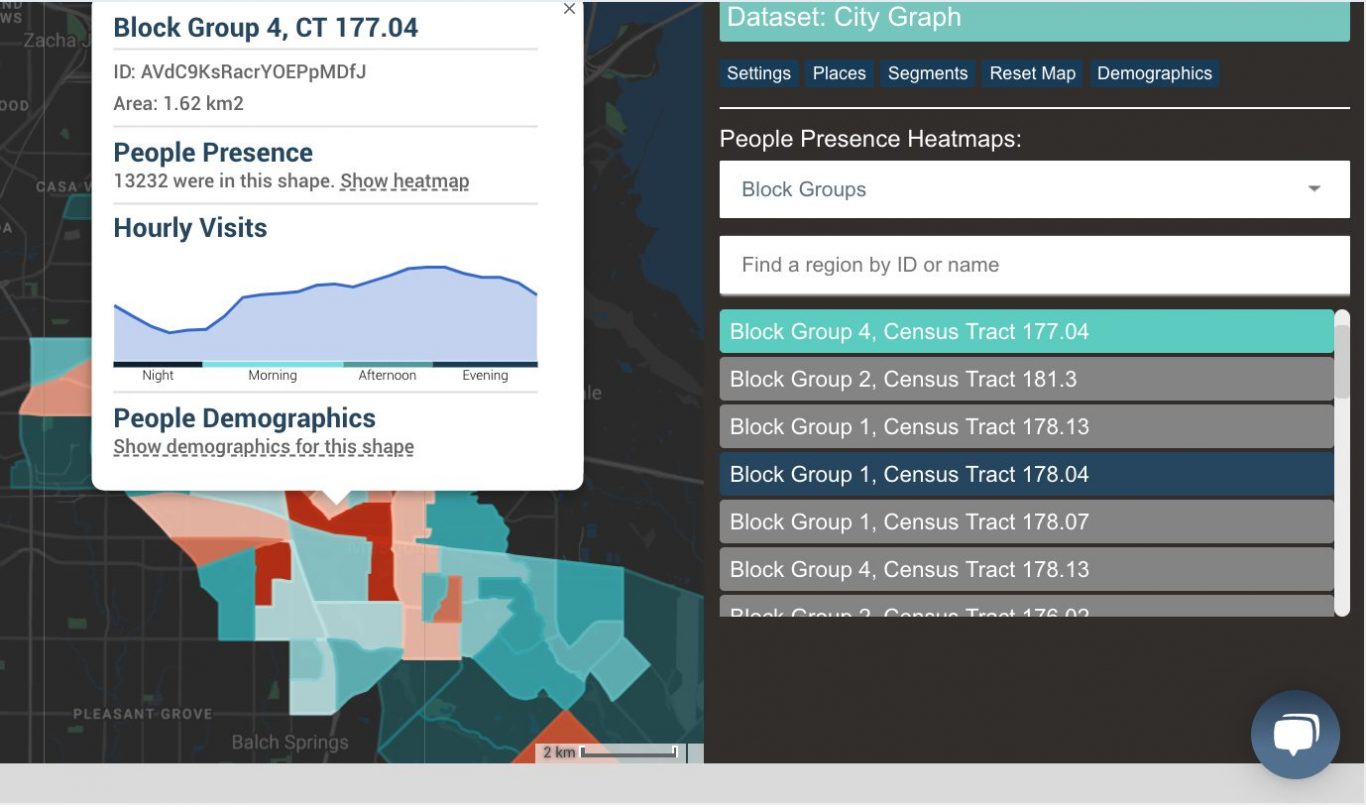Click the Show heatmap link

coord(404,181)
